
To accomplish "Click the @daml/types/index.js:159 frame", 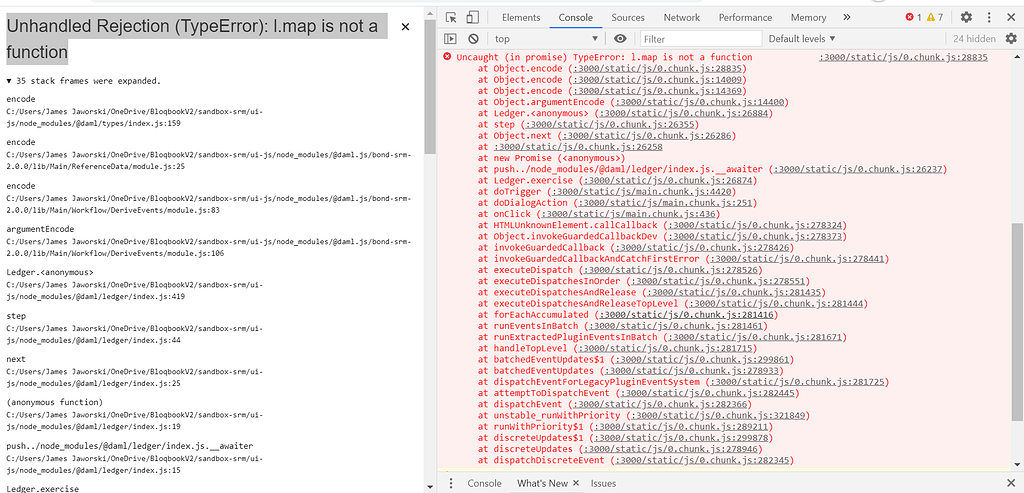I will pos(135,117).
